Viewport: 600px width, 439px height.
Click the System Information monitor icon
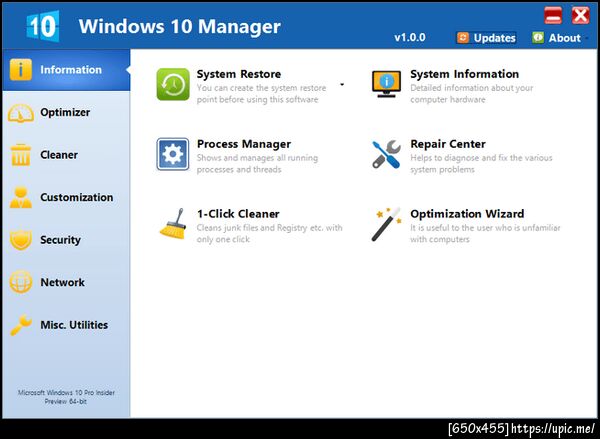point(386,84)
